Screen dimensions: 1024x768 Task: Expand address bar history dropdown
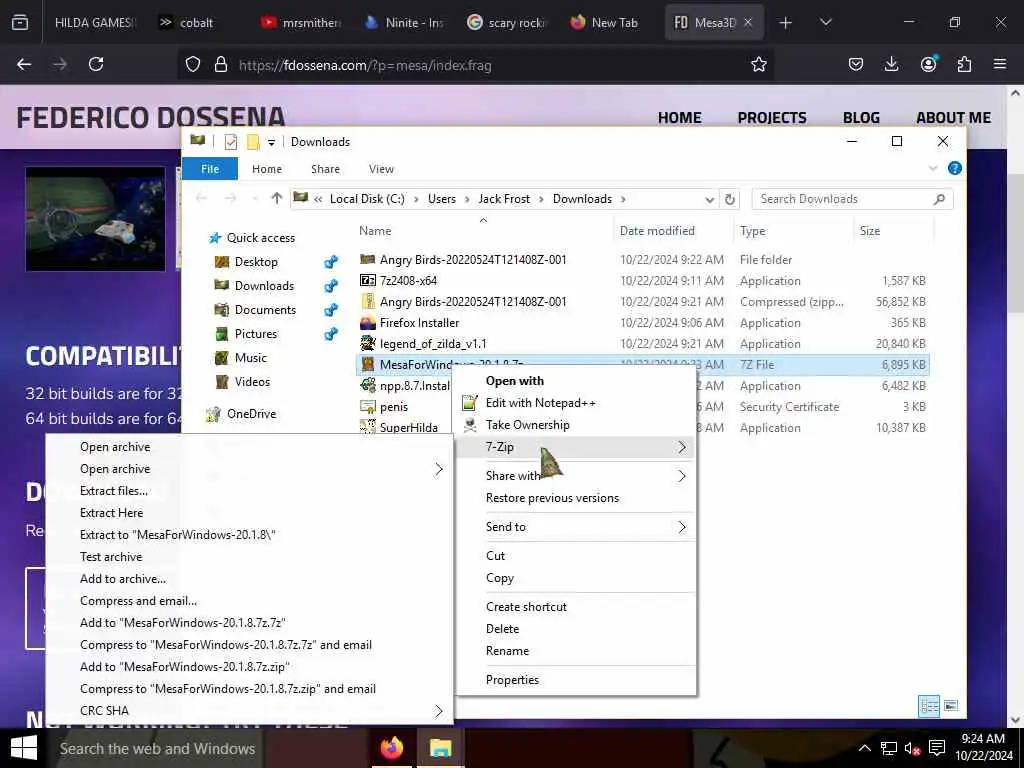point(709,199)
